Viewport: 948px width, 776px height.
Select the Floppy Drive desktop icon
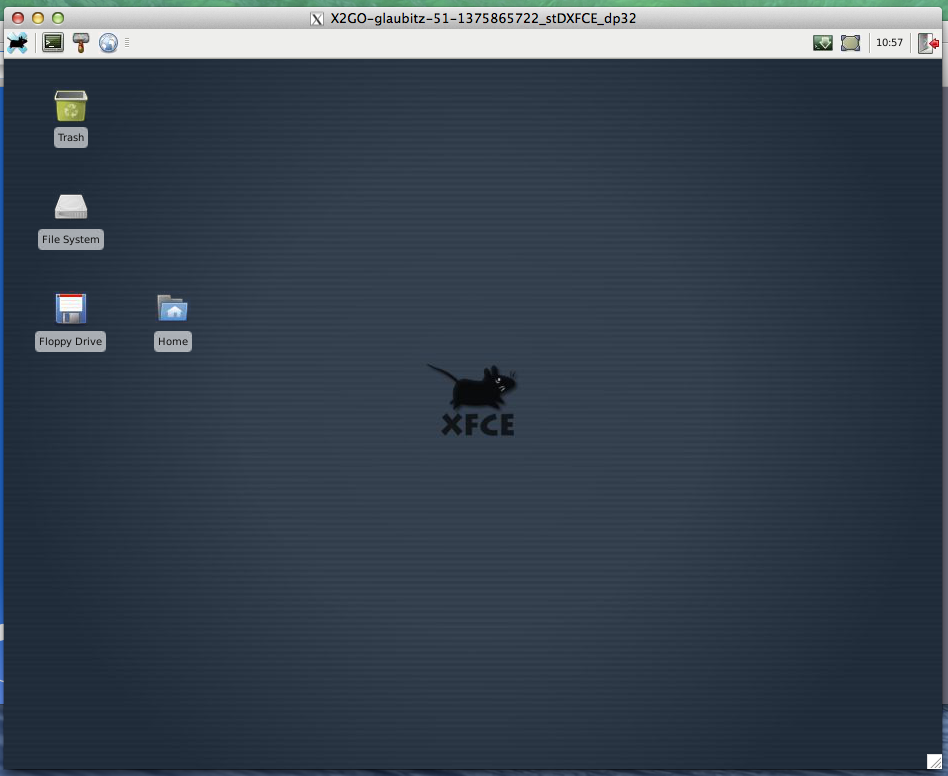click(71, 309)
